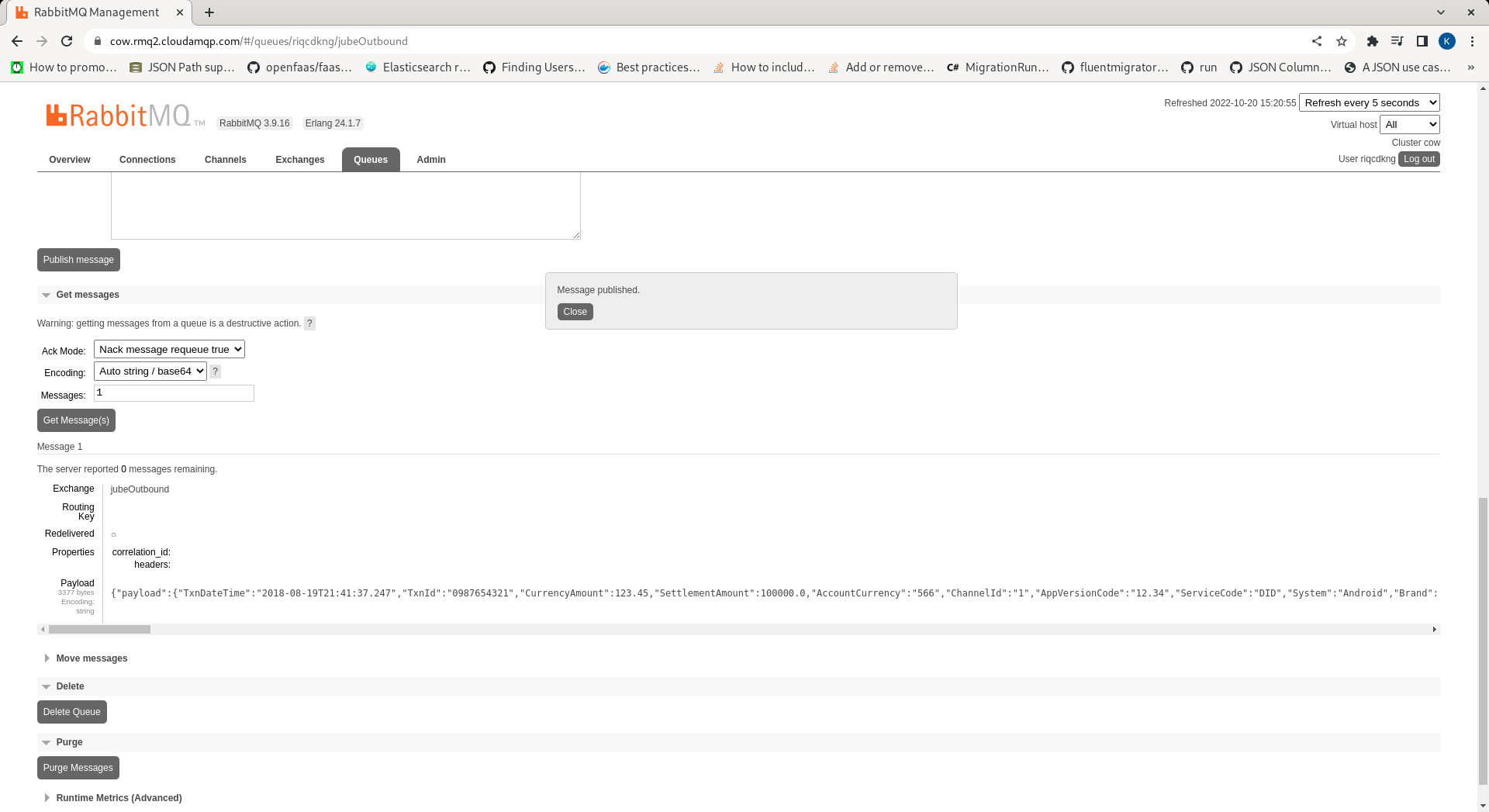Go forward in browser history
The image size is (1489, 812).
42,41
